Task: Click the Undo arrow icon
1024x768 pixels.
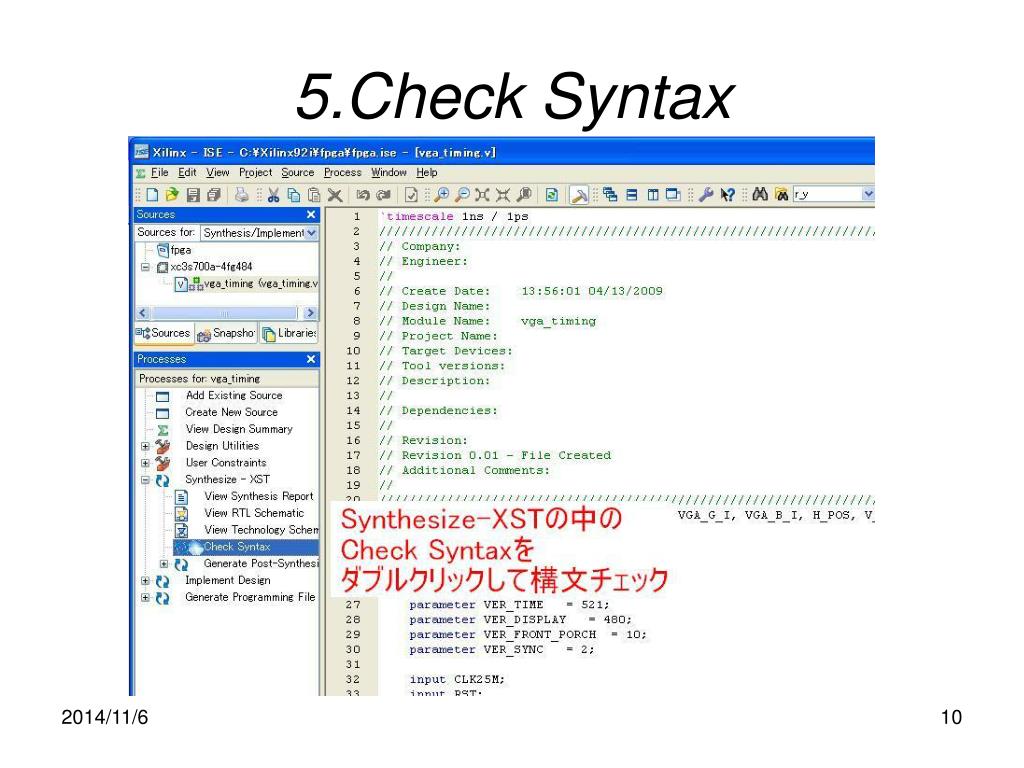Action: coord(363,195)
